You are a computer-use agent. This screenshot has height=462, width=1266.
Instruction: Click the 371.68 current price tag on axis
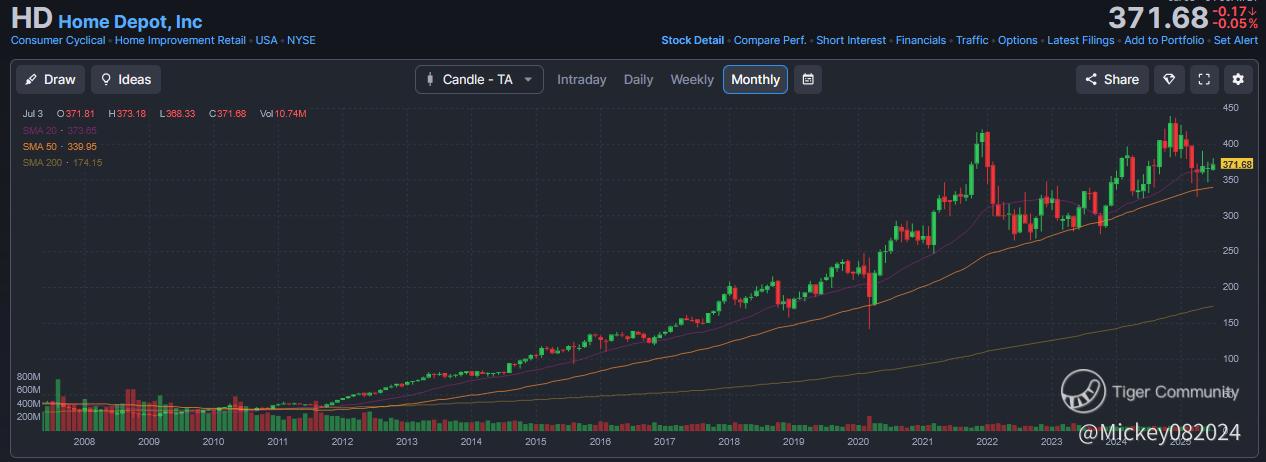1237,164
